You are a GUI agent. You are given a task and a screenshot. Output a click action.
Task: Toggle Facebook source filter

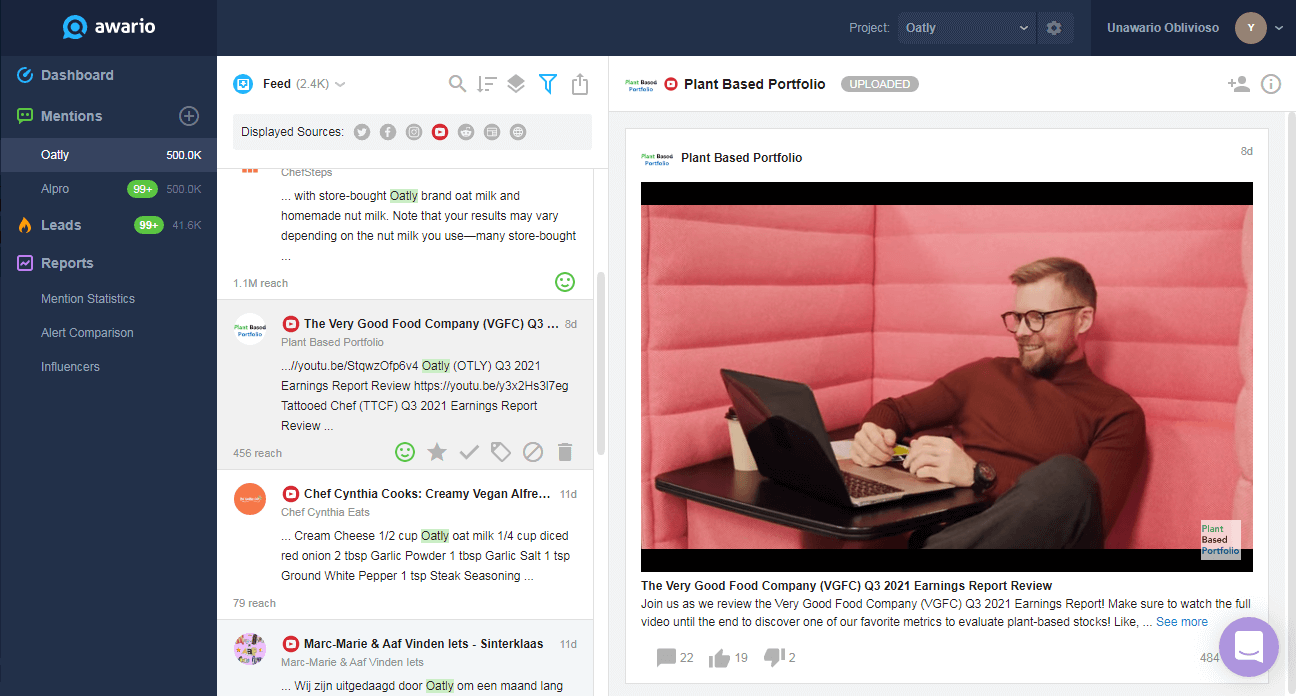click(x=388, y=132)
